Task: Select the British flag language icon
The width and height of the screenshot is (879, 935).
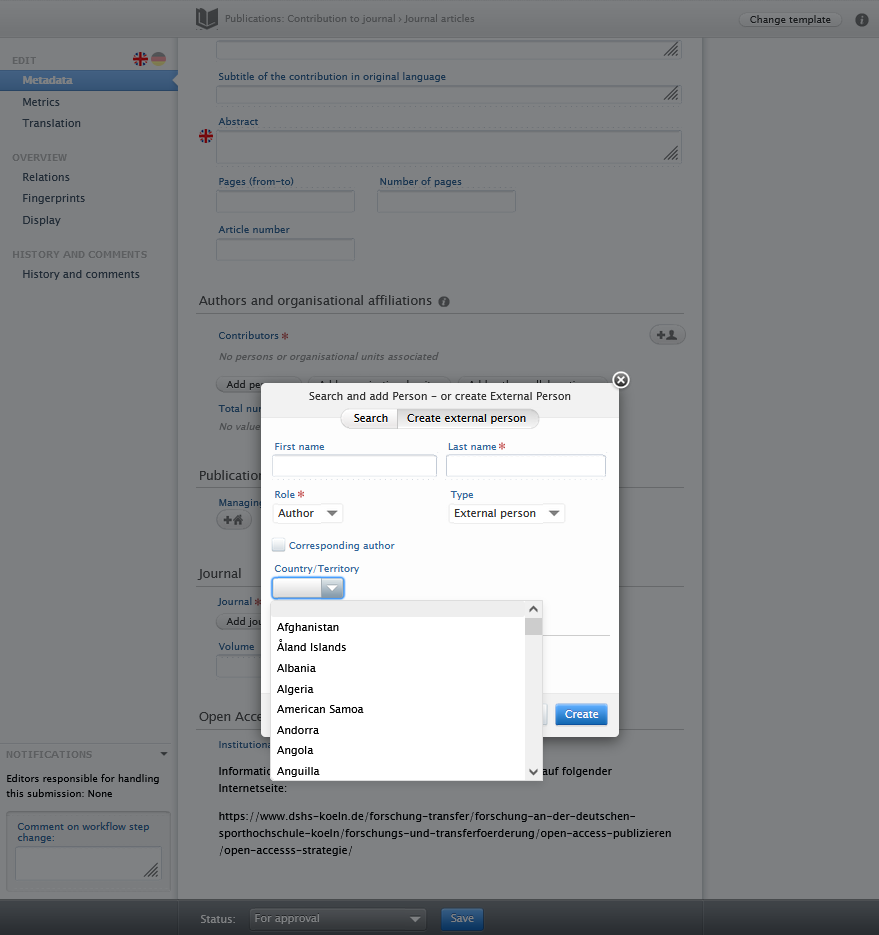Action: [x=140, y=59]
